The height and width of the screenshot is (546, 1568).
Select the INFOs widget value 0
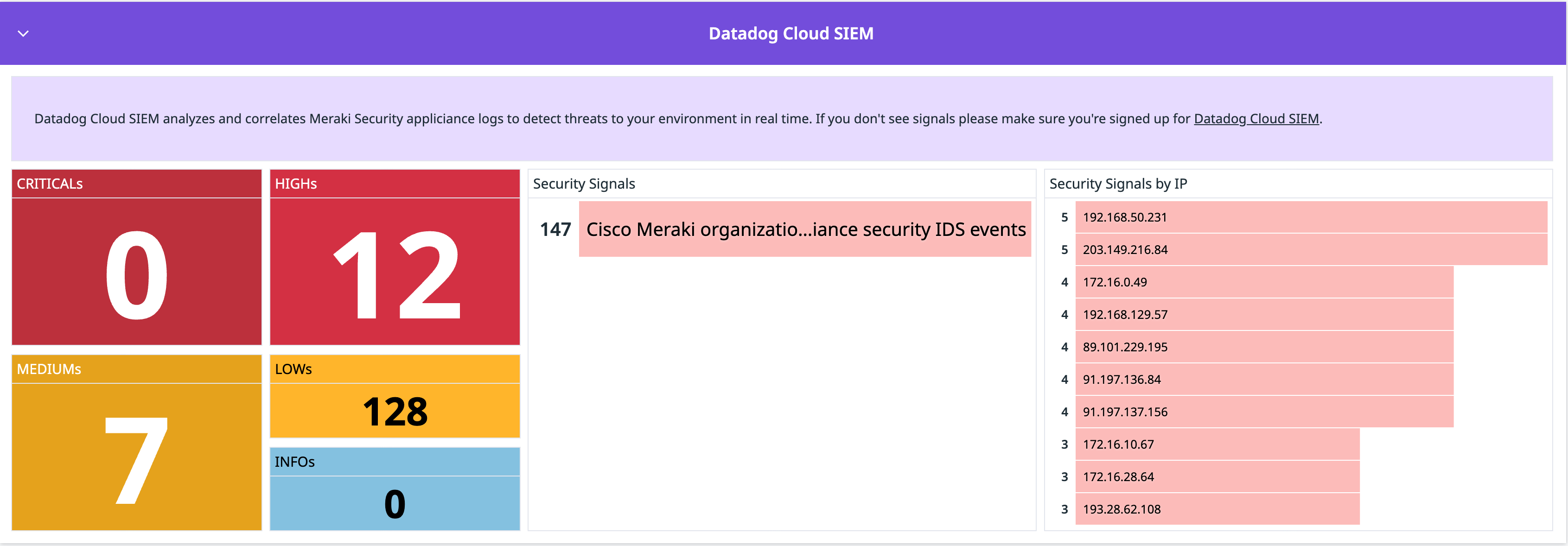coord(395,503)
